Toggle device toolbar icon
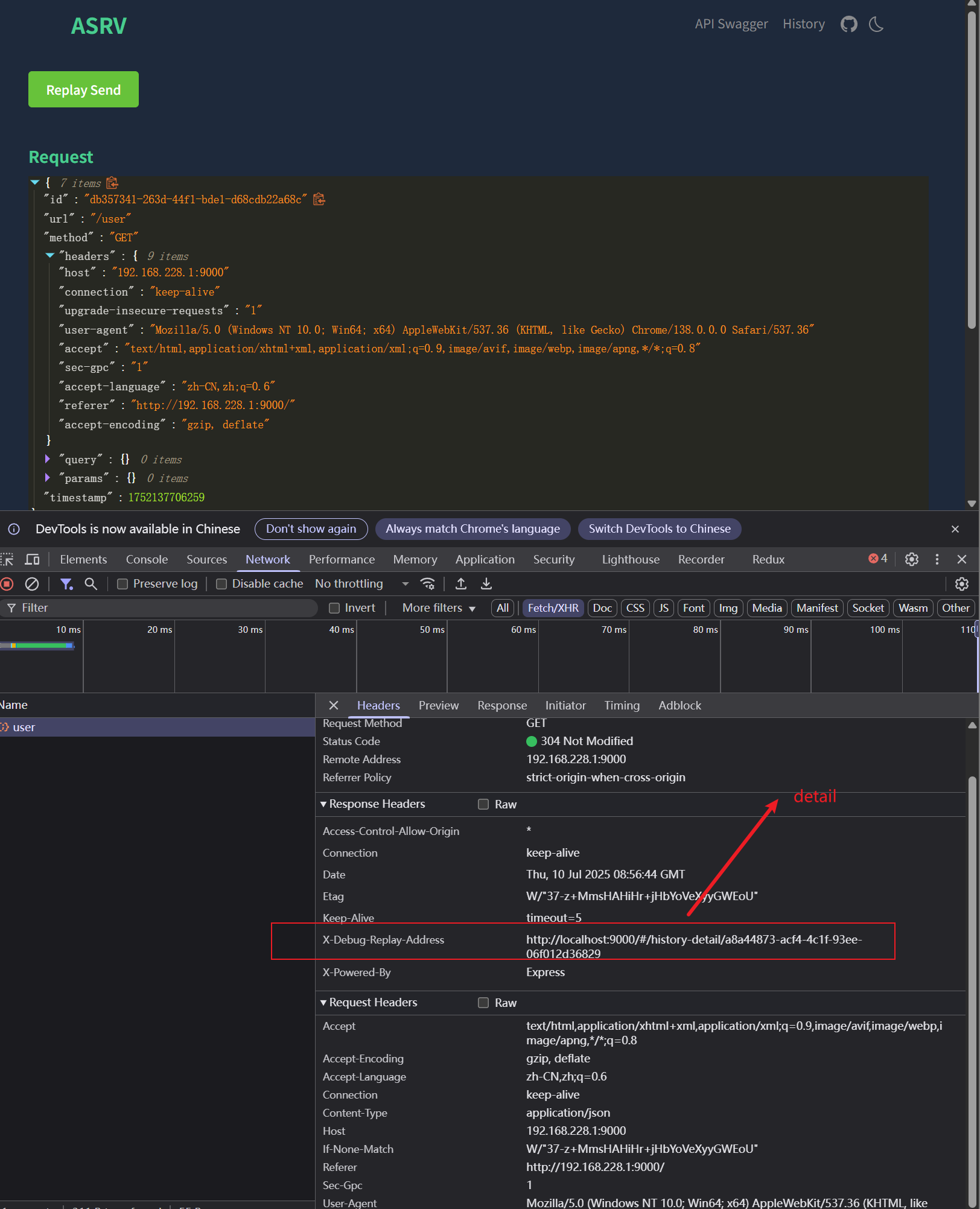Viewport: 980px width, 1209px height. (x=32, y=559)
